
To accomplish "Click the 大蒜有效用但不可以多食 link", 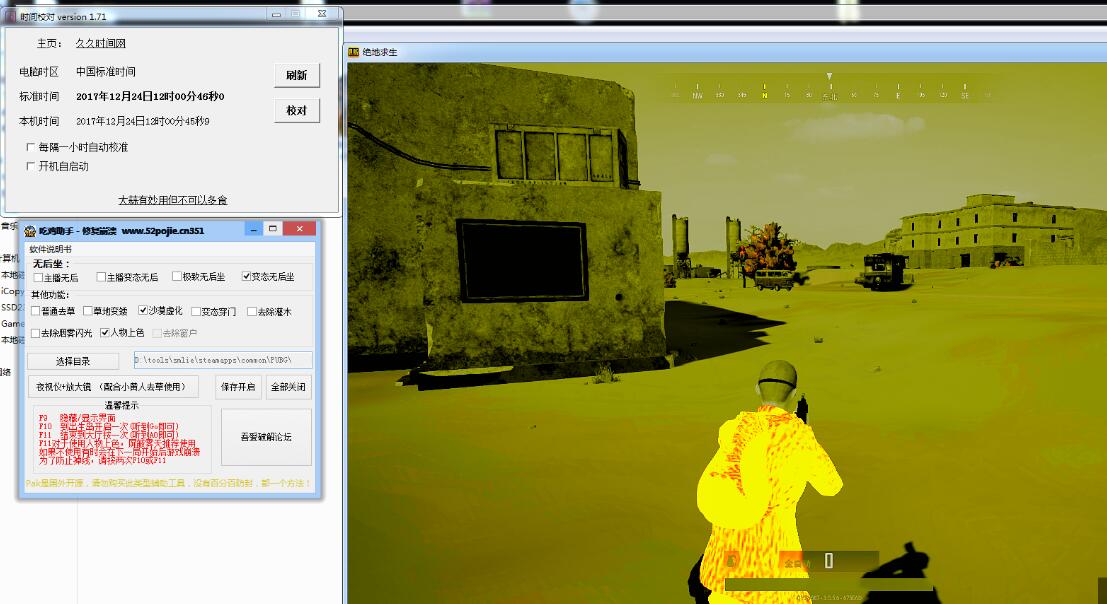I will point(173,200).
